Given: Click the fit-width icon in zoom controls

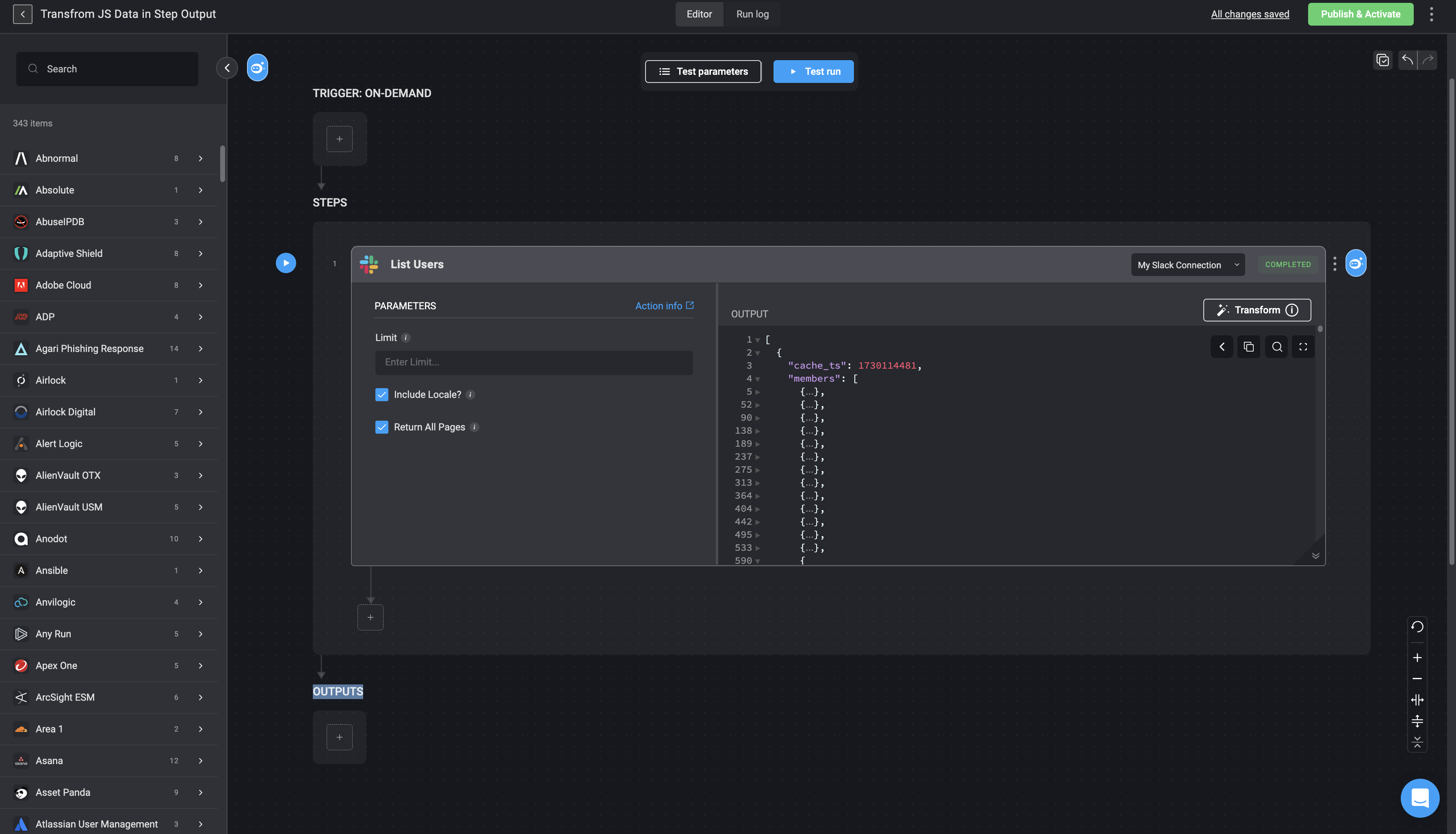Looking at the screenshot, I should pos(1417,700).
